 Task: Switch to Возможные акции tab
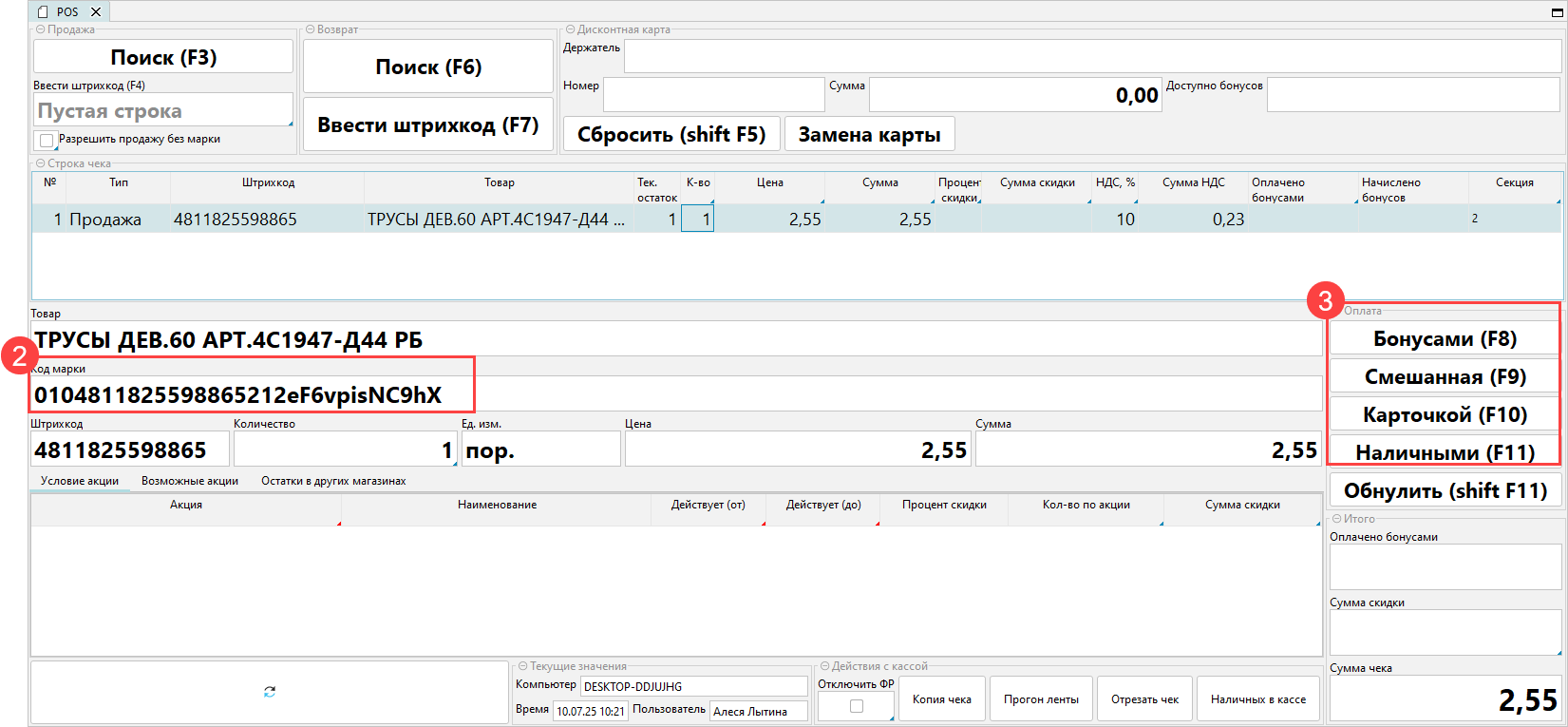(189, 481)
